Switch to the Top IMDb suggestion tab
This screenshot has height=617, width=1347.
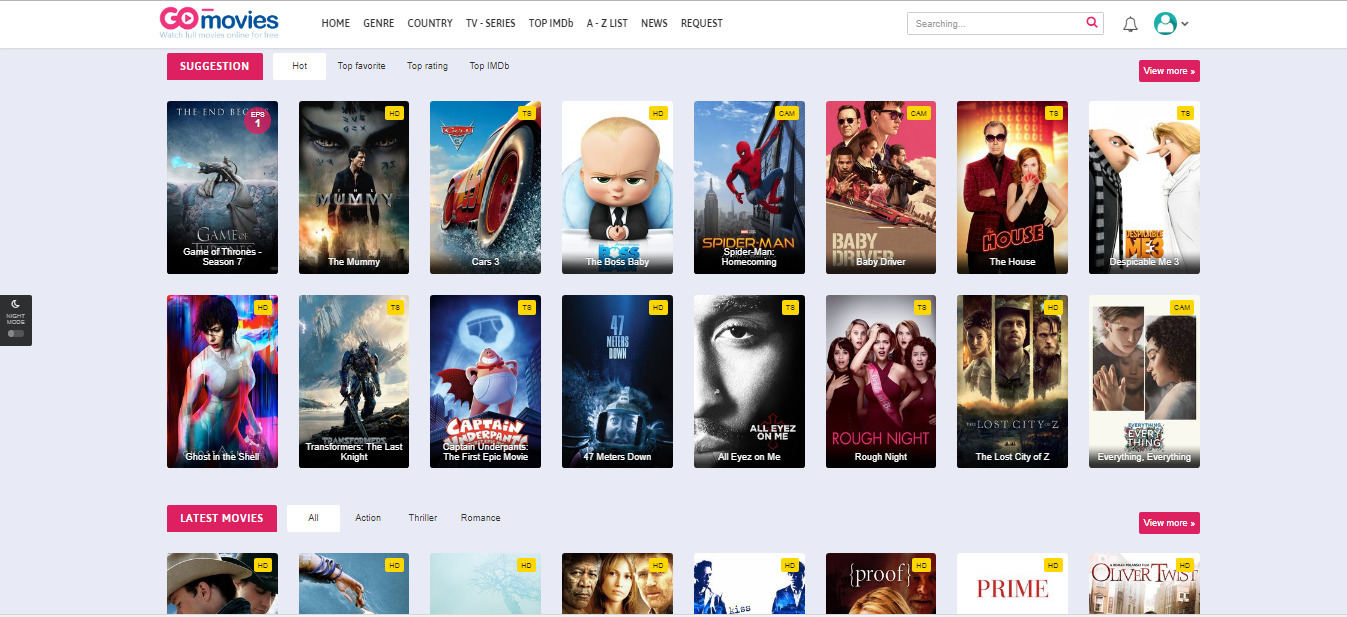pyautogui.click(x=489, y=66)
